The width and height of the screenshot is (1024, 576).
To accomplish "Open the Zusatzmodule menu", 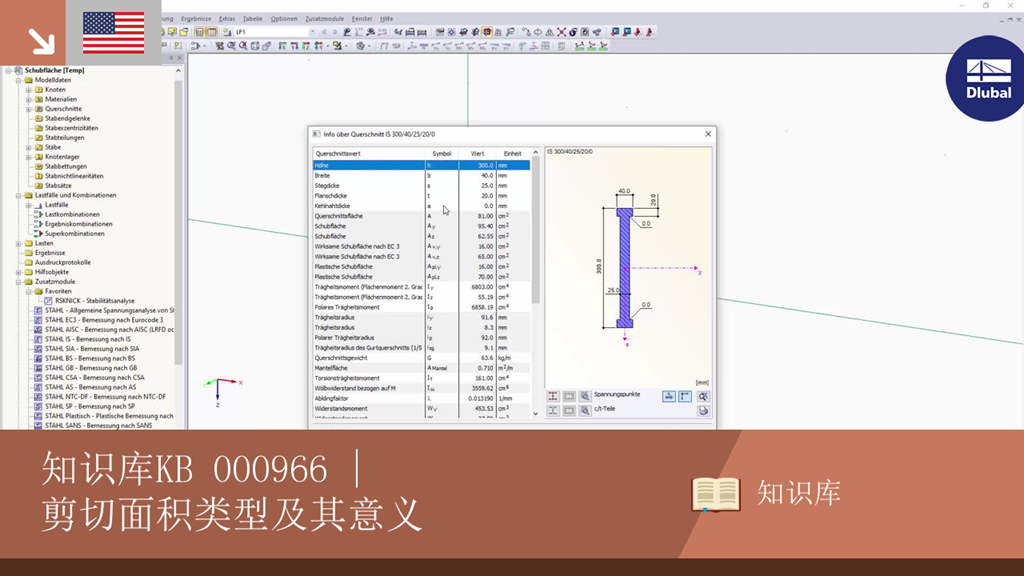I will coord(325,19).
